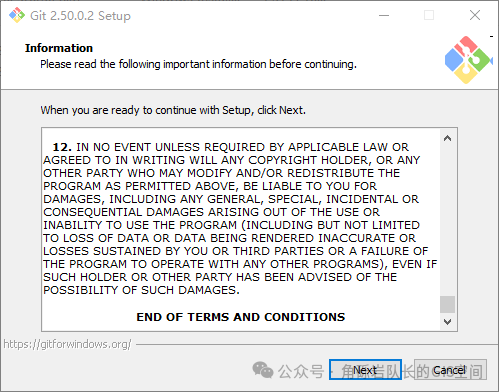Minimize the Git Setup window

pos(384,15)
